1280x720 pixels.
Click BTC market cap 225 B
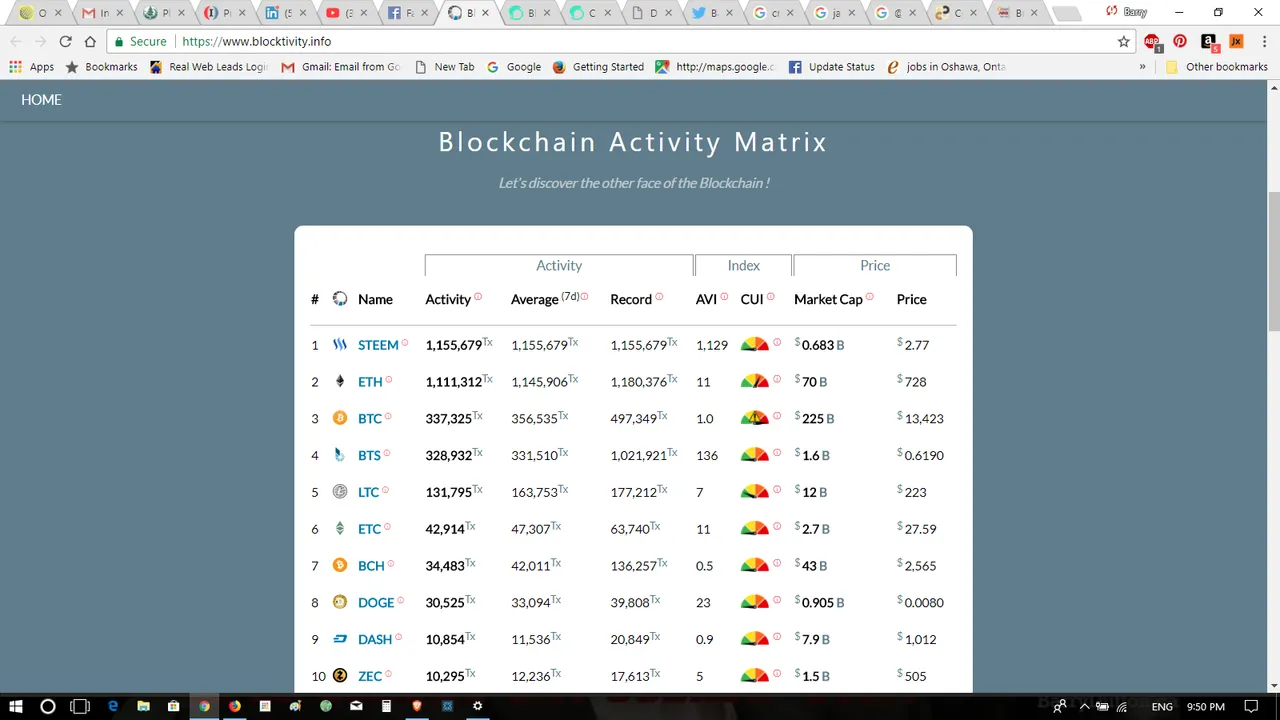[x=814, y=419]
